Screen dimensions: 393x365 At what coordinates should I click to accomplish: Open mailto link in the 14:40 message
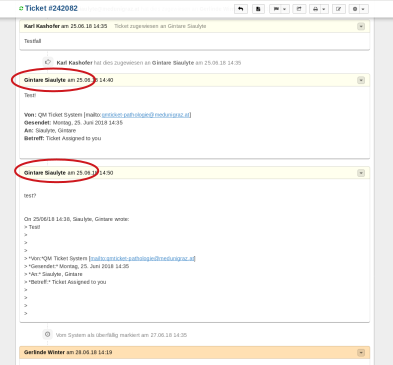coord(146,115)
